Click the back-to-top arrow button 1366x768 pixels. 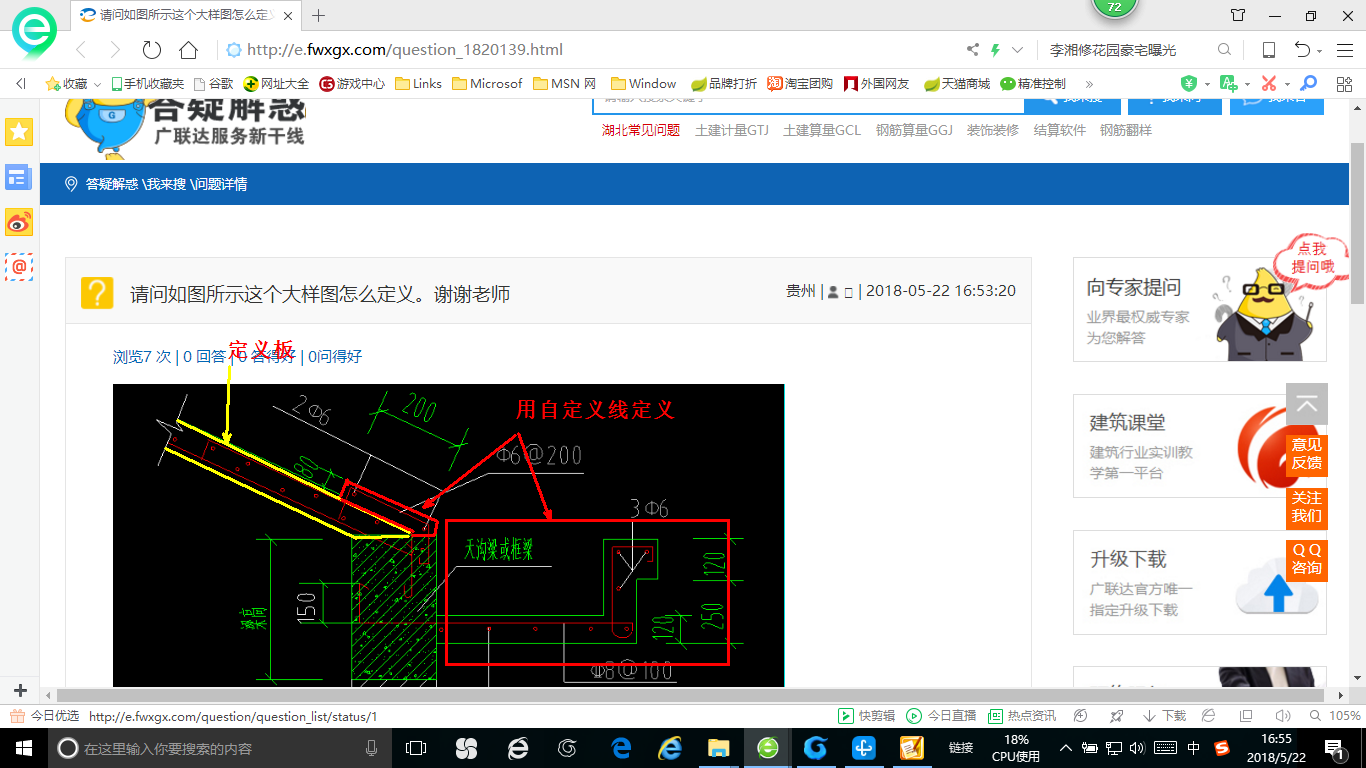[x=1307, y=406]
